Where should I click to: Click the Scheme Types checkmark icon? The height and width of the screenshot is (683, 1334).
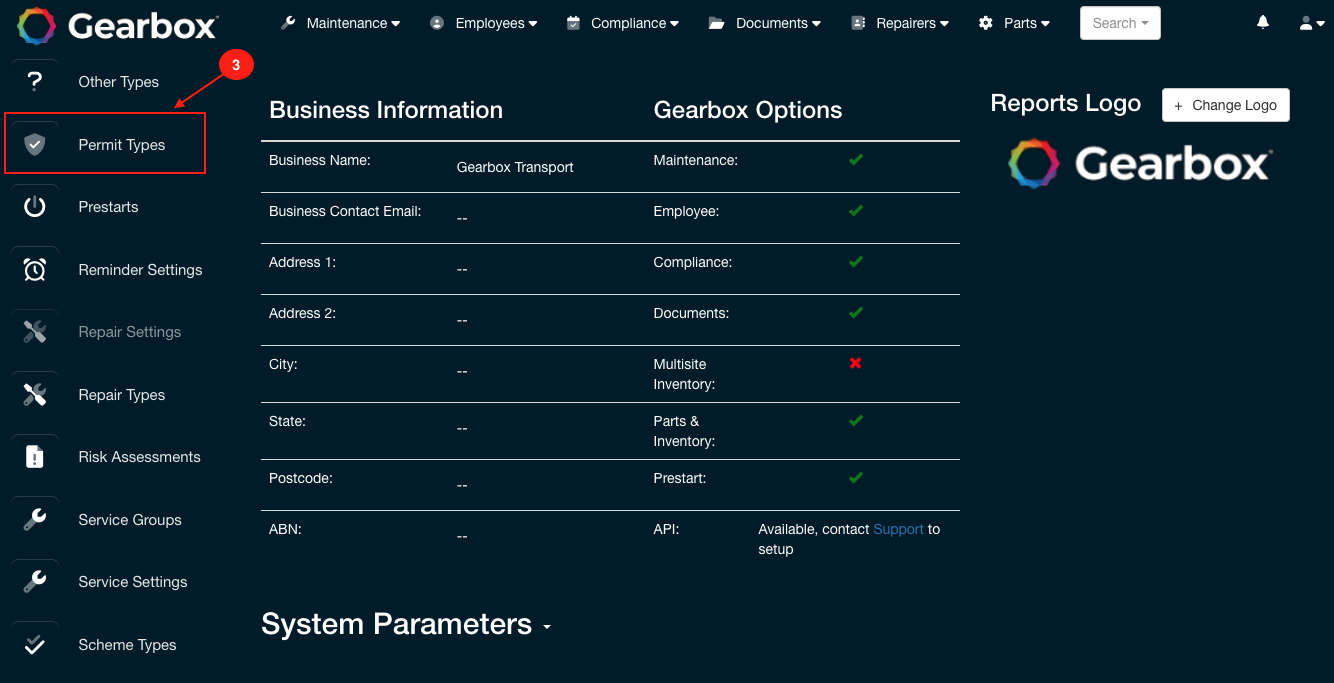(x=35, y=644)
